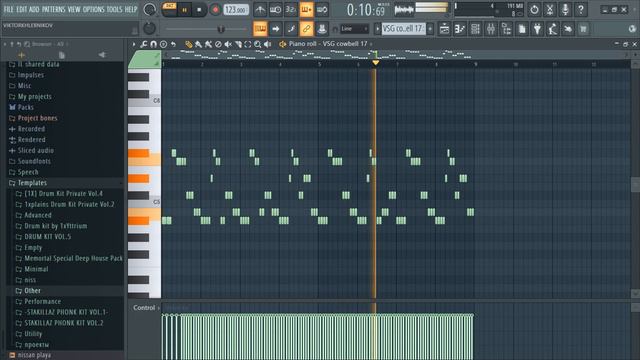The width and height of the screenshot is (640, 360).
Task: Select the piano roll Paint brush tool
Action: 198,44
